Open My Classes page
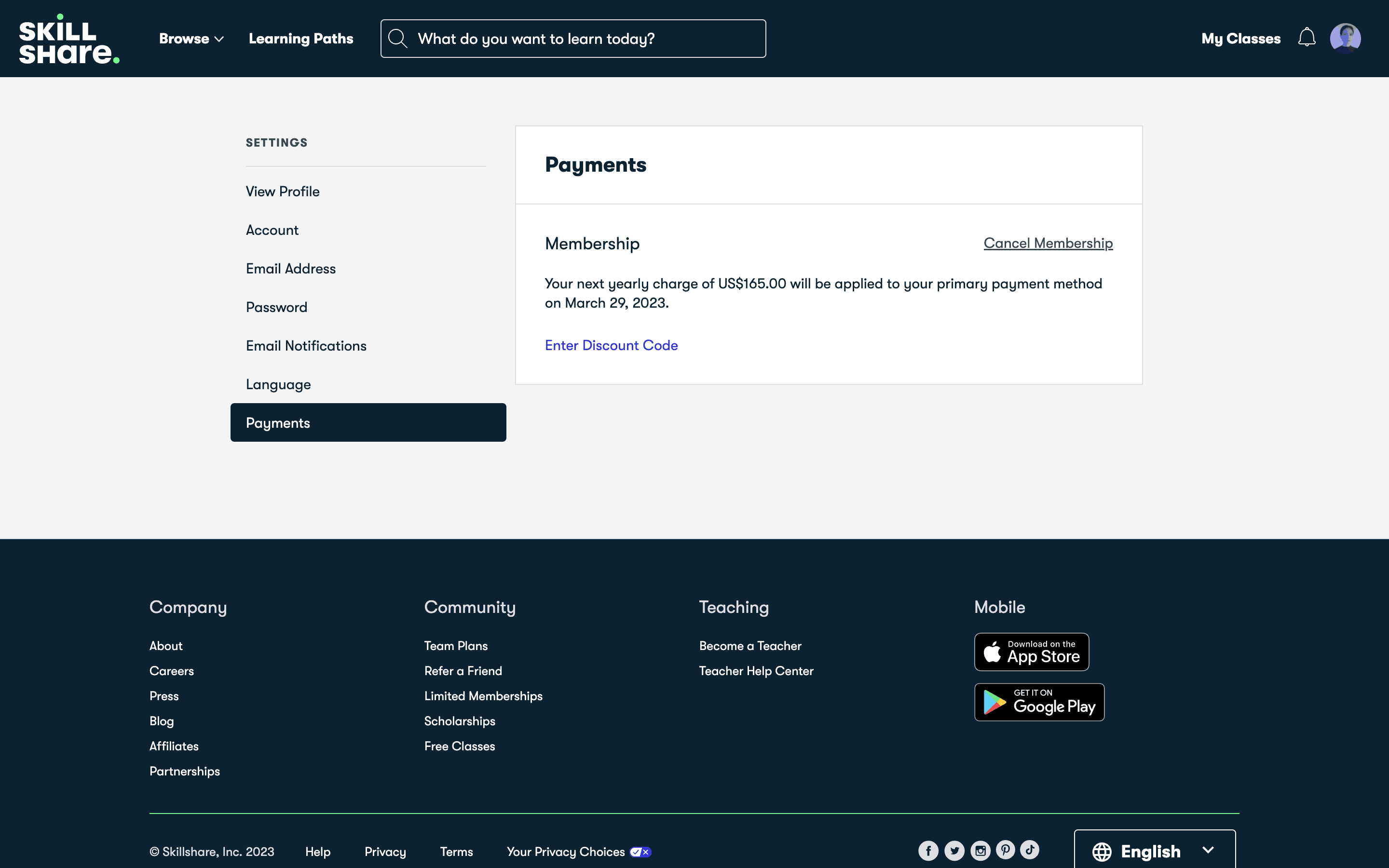Image resolution: width=1389 pixels, height=868 pixels. pyautogui.click(x=1240, y=39)
